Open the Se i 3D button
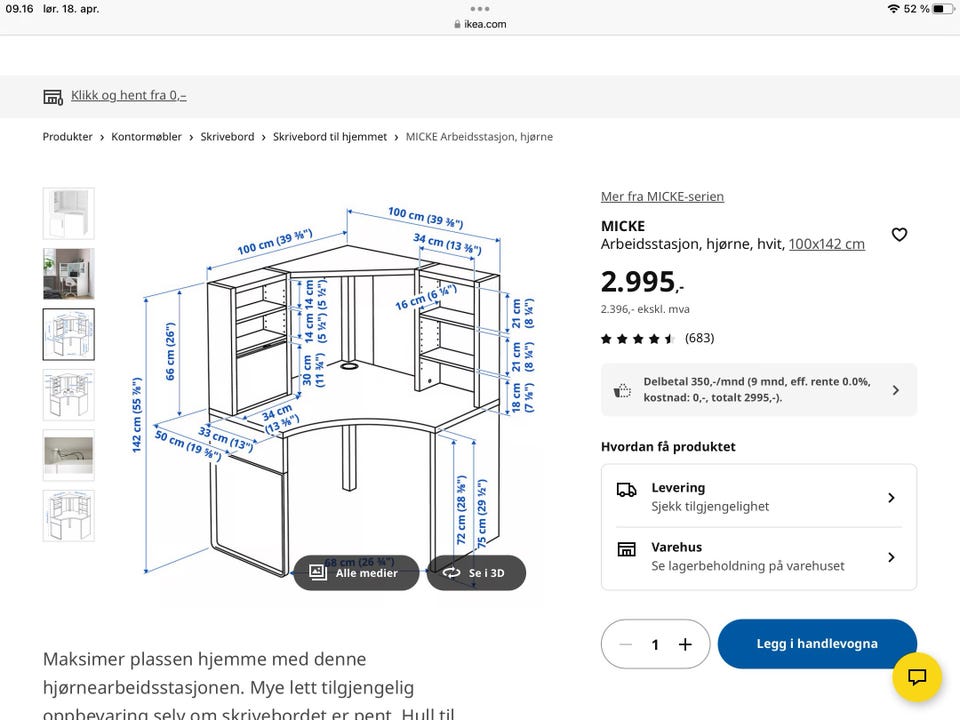This screenshot has height=720, width=960. [x=476, y=573]
